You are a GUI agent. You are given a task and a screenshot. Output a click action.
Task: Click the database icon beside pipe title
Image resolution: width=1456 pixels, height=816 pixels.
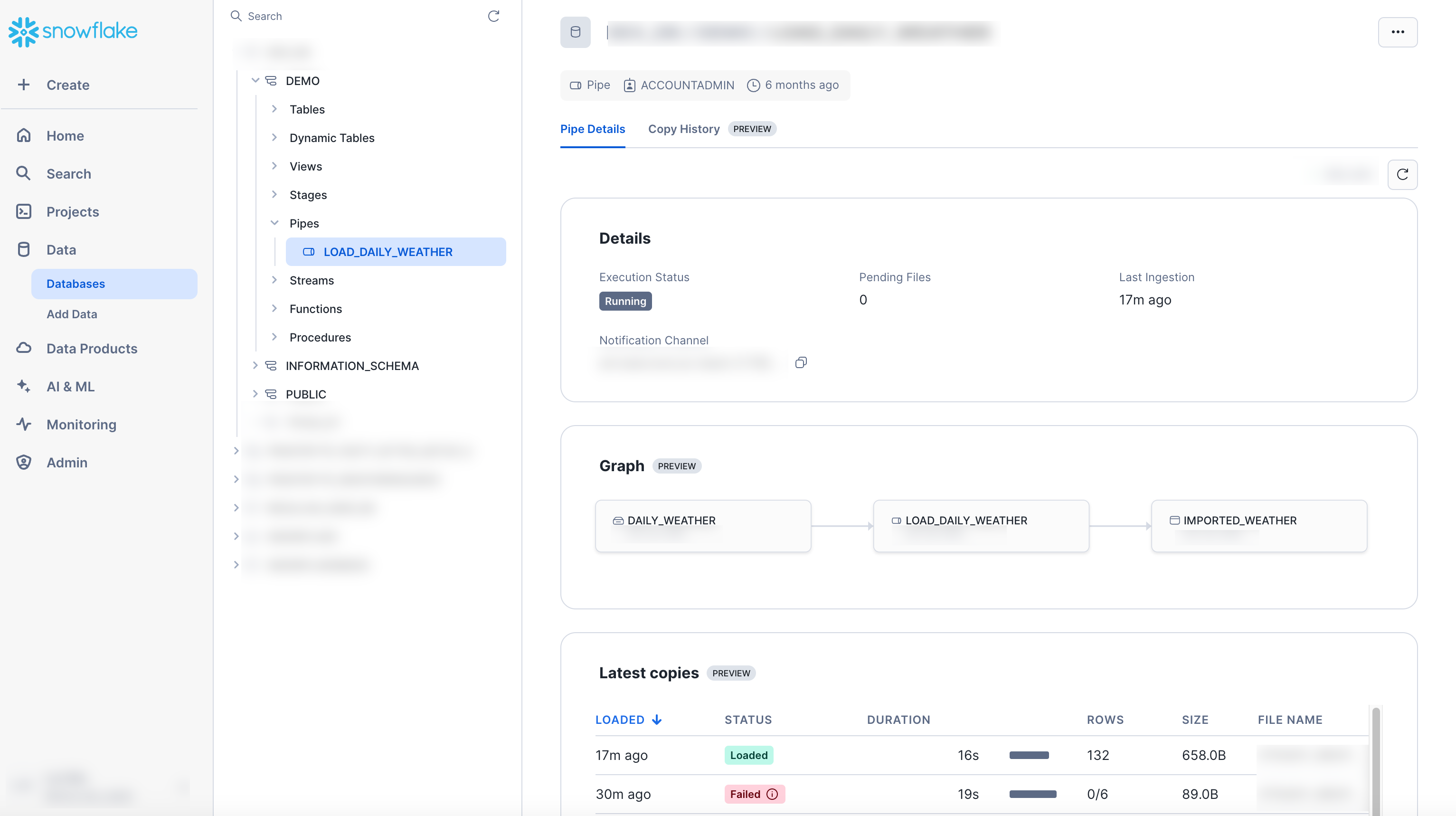point(576,32)
